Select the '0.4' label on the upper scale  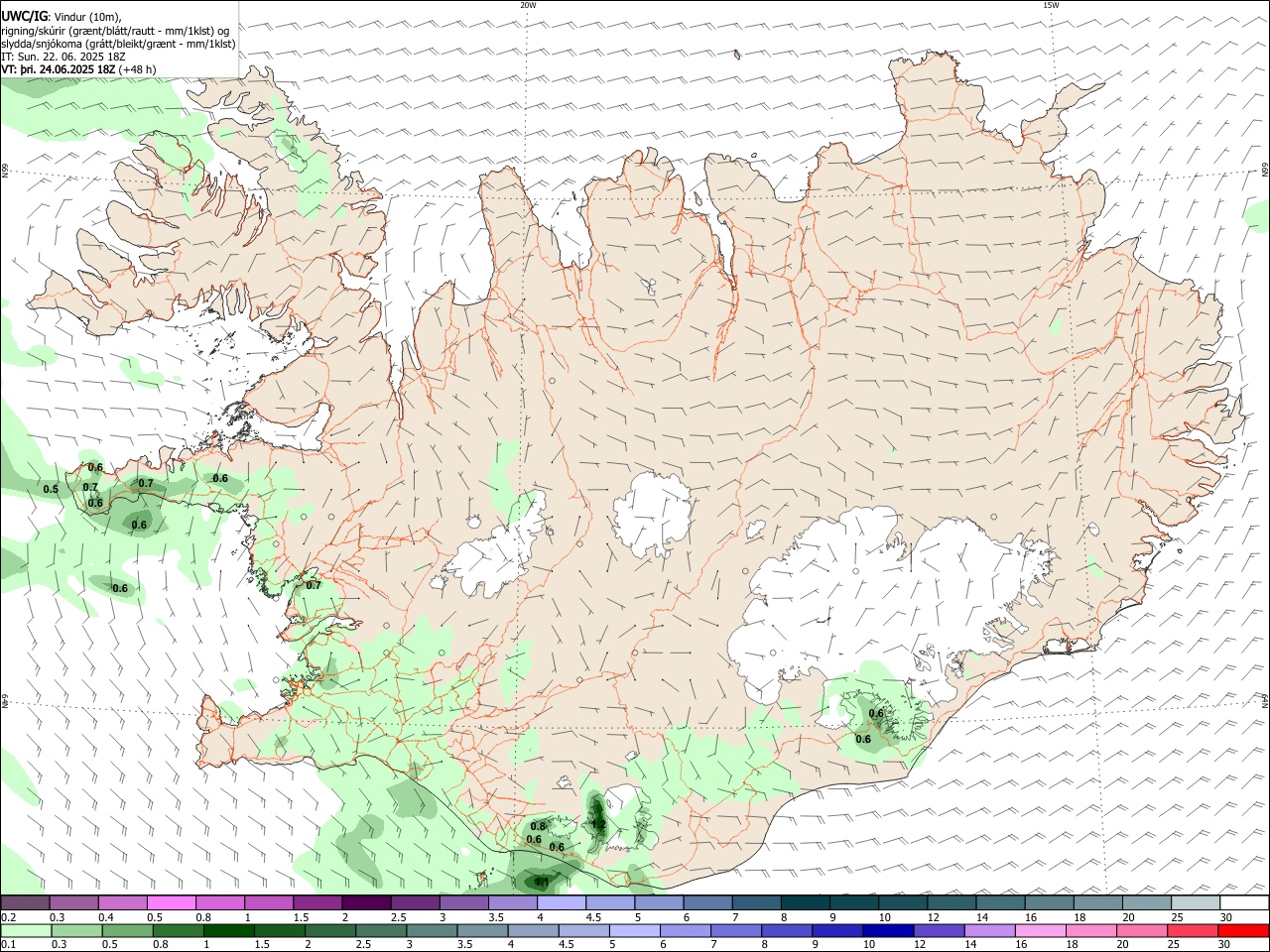coord(106,917)
